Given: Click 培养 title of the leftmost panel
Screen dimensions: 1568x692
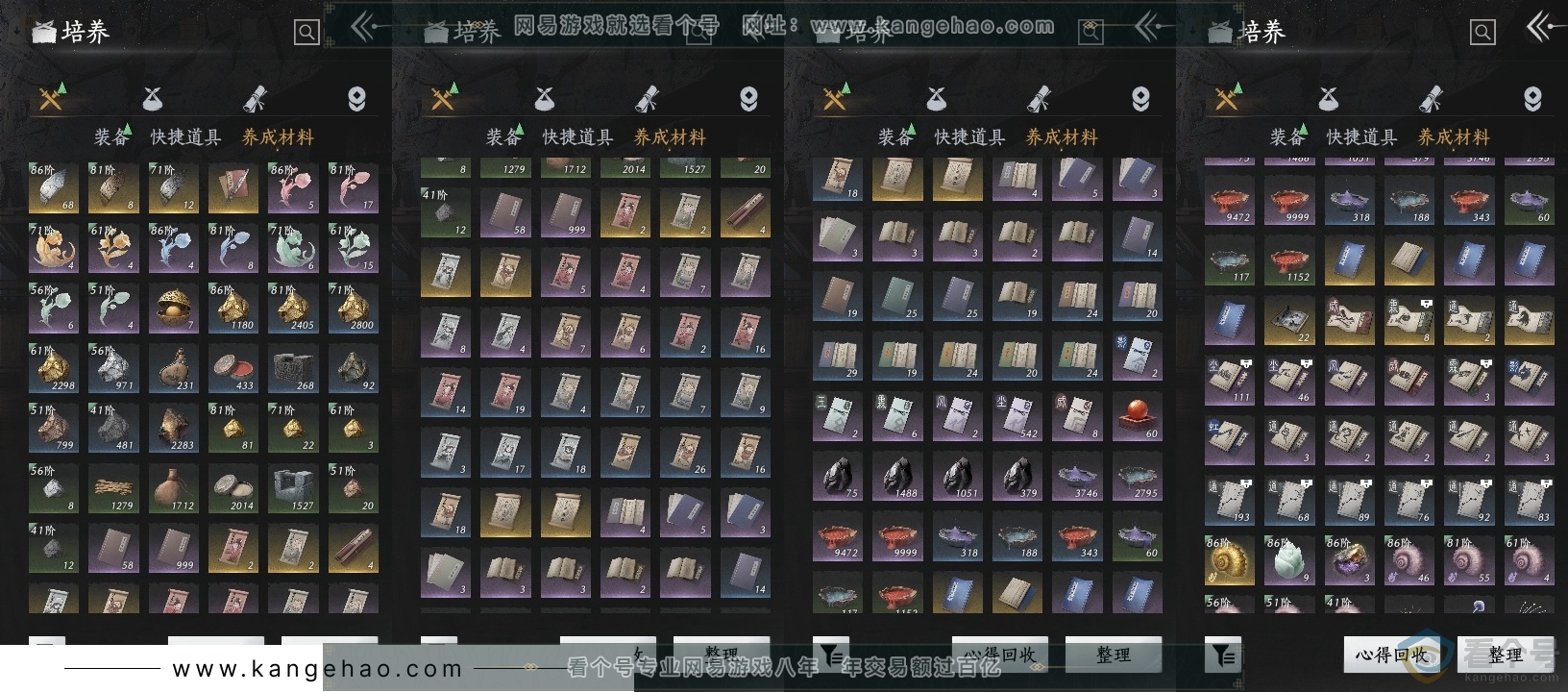Looking at the screenshot, I should 86,32.
